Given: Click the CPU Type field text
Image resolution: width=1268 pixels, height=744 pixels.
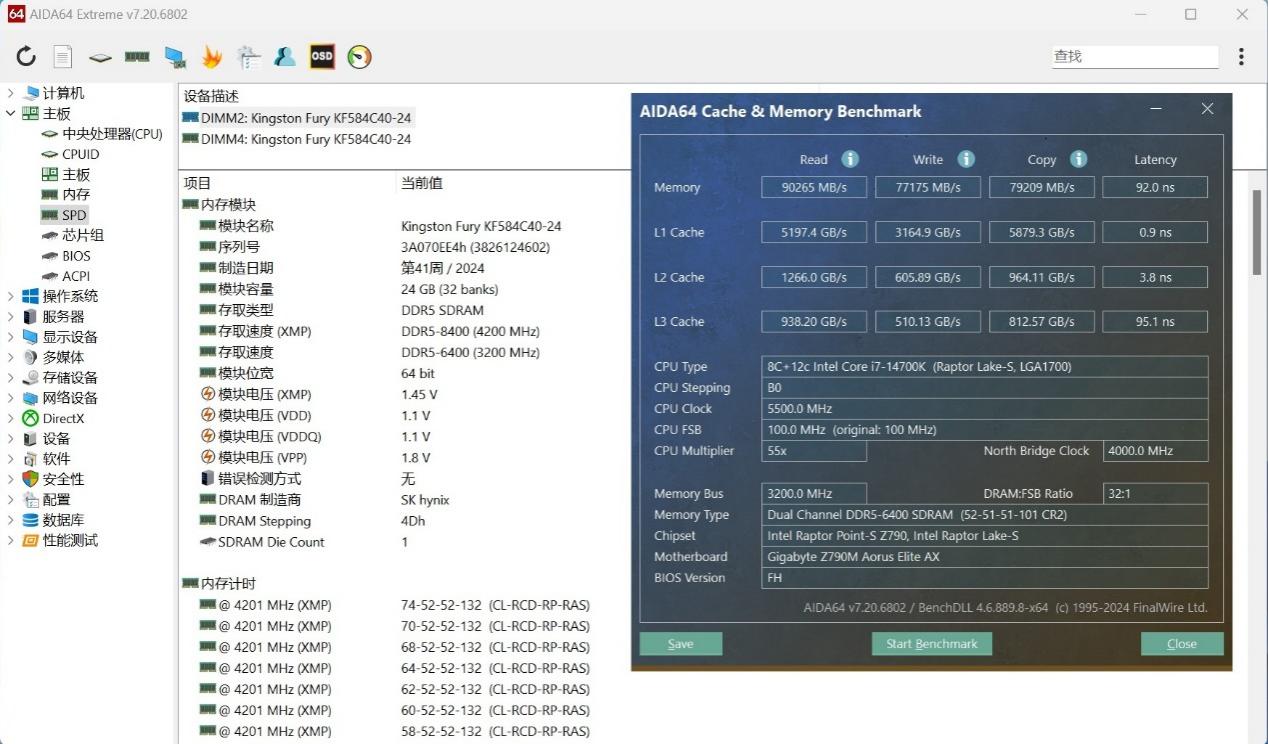Looking at the screenshot, I should click(985, 367).
